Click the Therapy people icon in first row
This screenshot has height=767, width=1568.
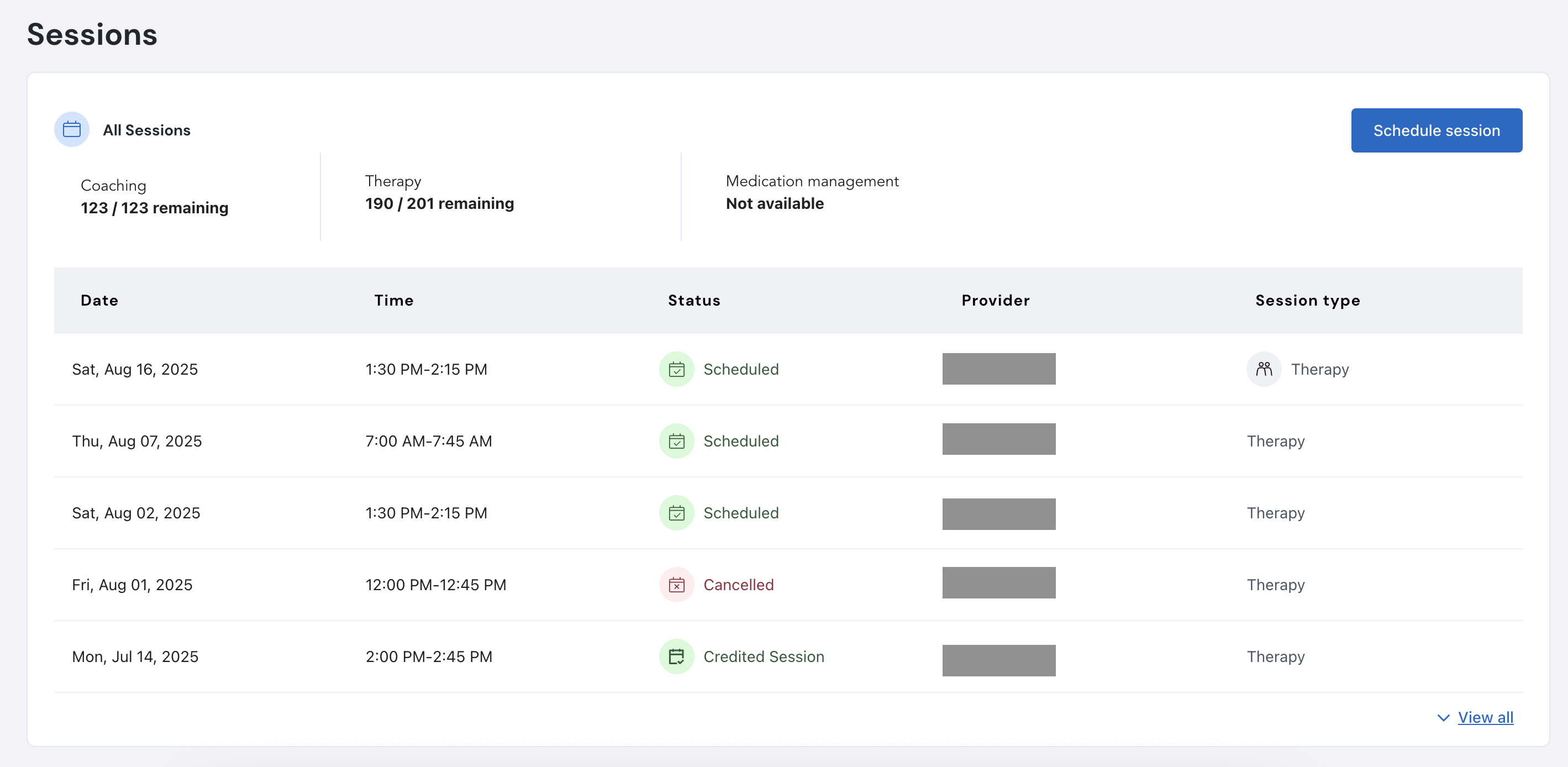point(1264,370)
